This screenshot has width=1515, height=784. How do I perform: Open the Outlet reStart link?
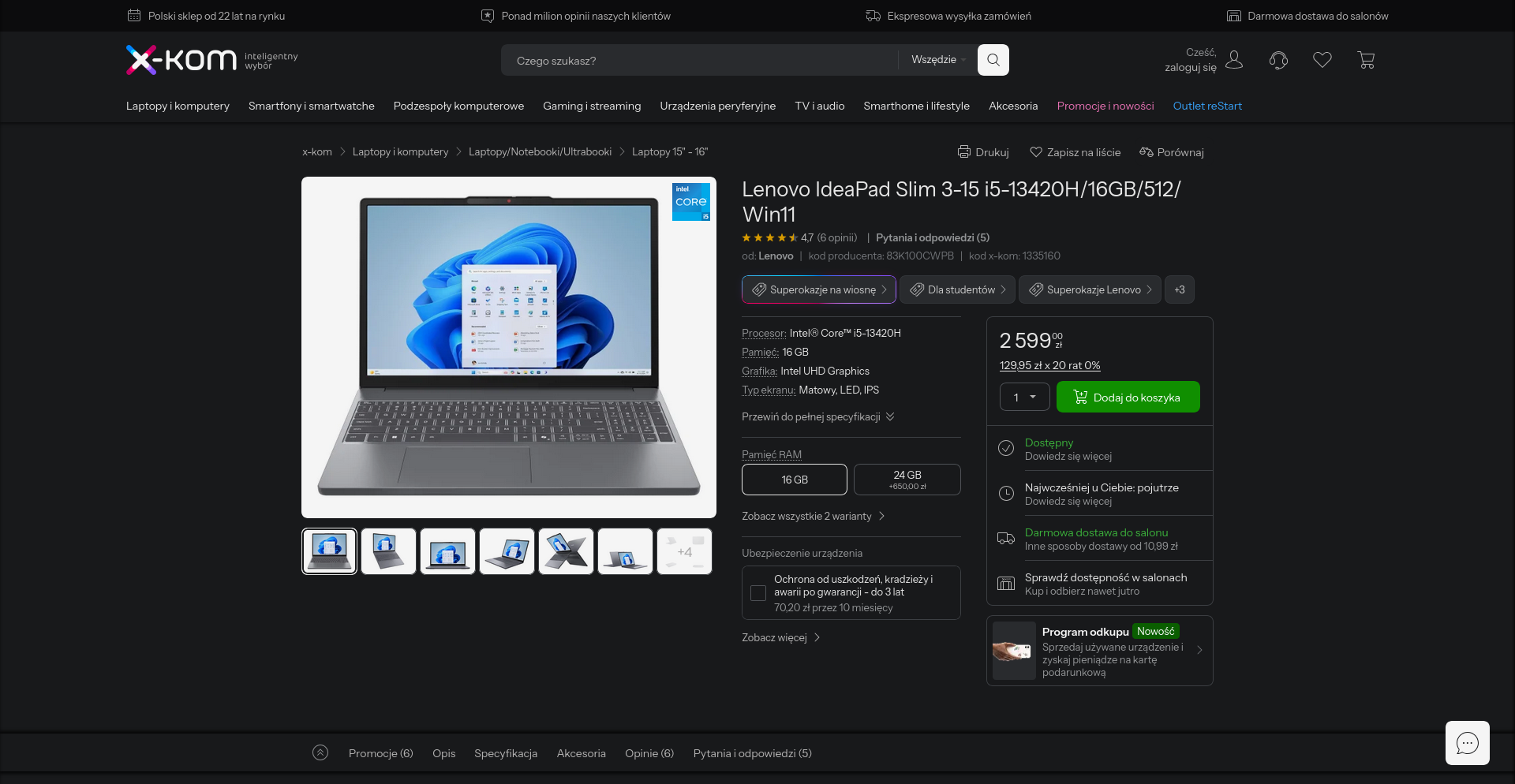point(1207,106)
